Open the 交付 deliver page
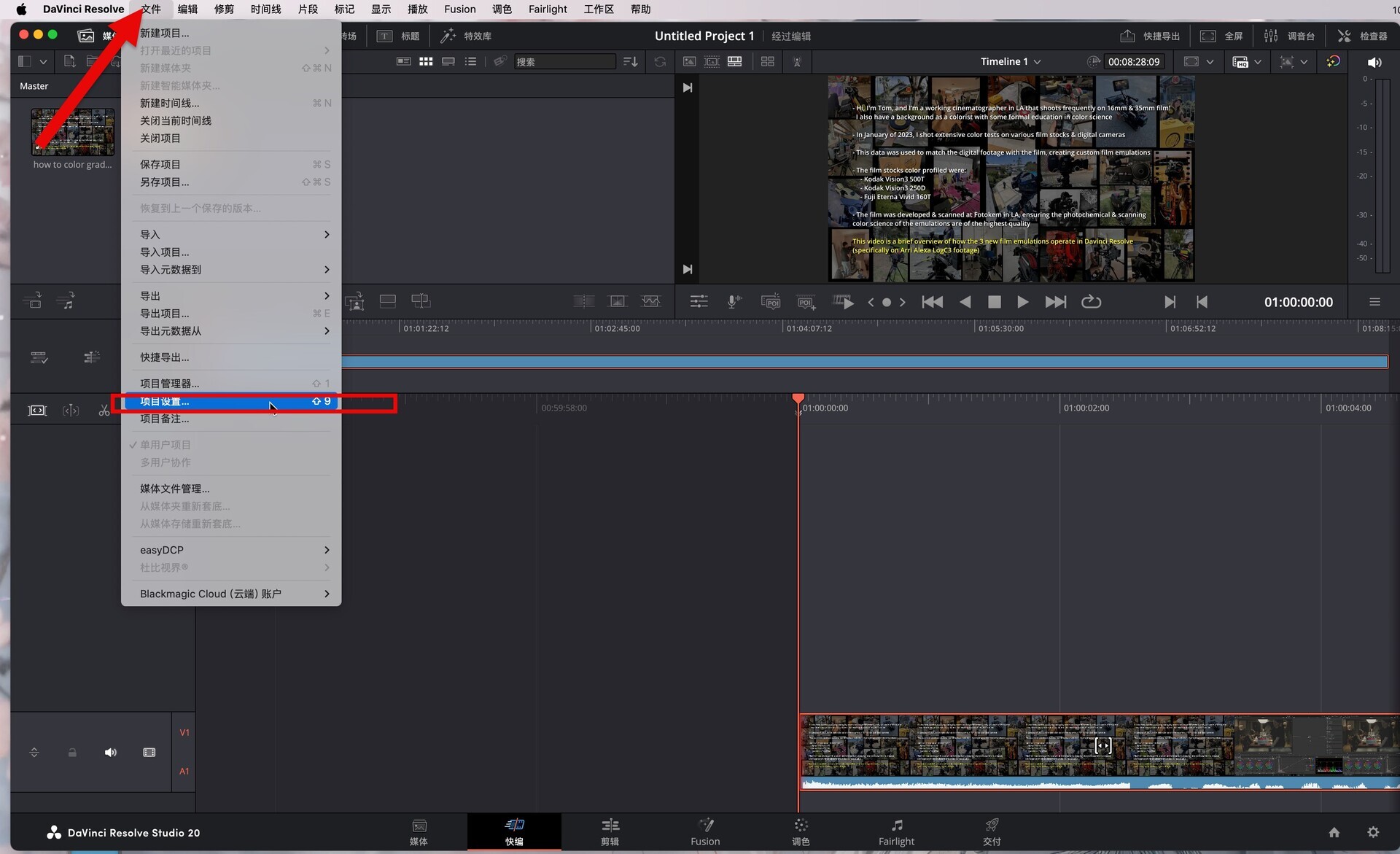Viewport: 1400px width, 854px height. coord(992,832)
